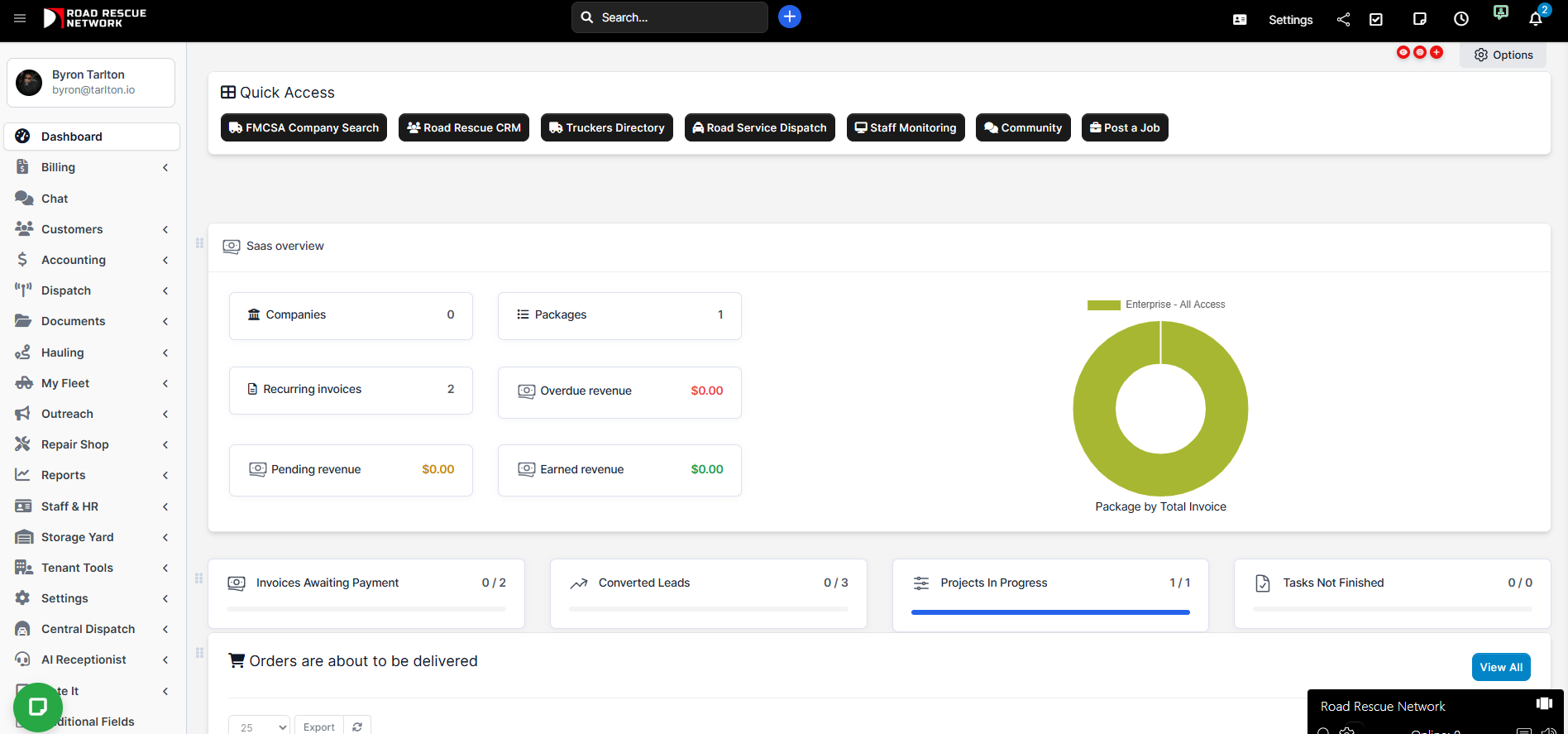This screenshot has height=734, width=1568.
Task: Click the Saas overview widget drag handle
Action: pos(199,243)
